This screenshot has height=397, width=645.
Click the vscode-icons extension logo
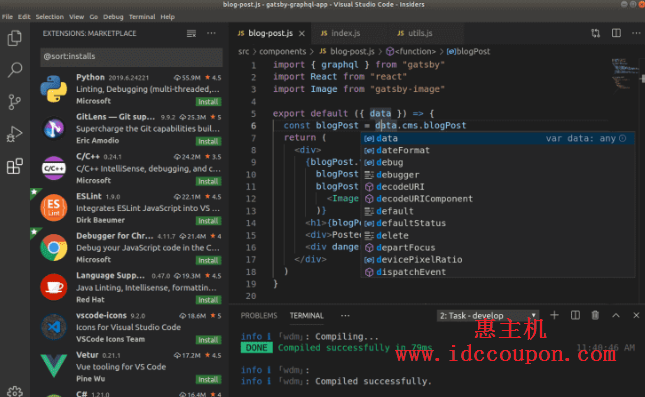click(x=54, y=327)
